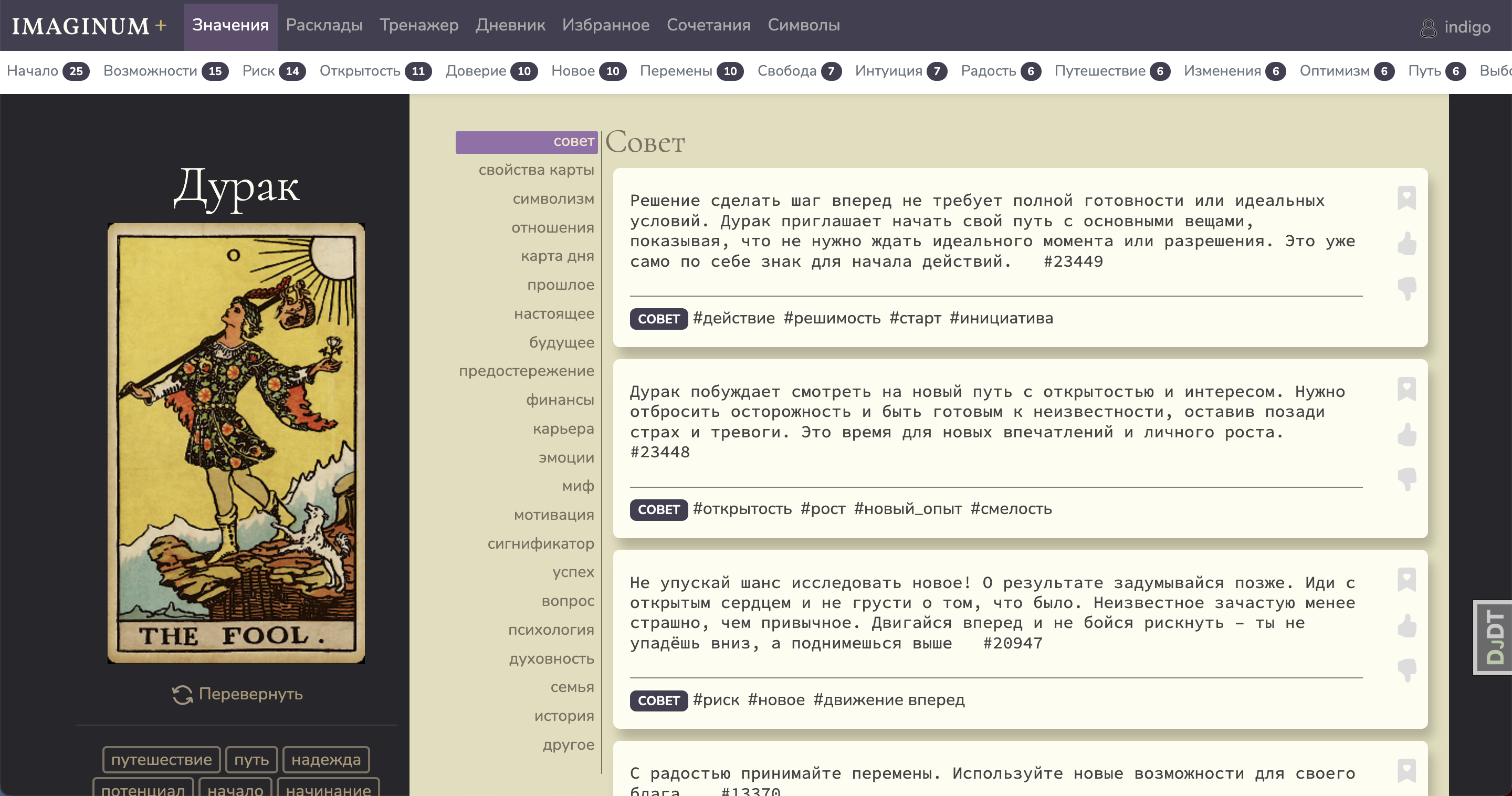Click the надежда tag under the card
This screenshot has height=796, width=1512.
click(x=325, y=760)
